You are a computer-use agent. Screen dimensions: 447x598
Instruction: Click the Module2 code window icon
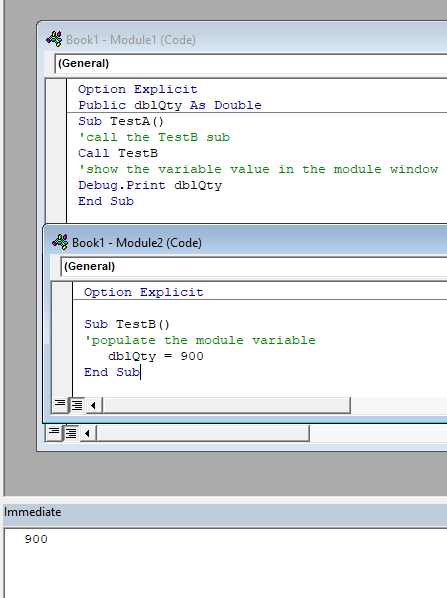coord(60,242)
